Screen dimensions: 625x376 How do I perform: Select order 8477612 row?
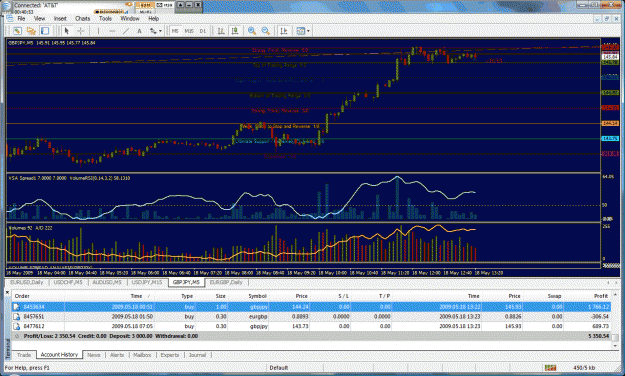311,326
